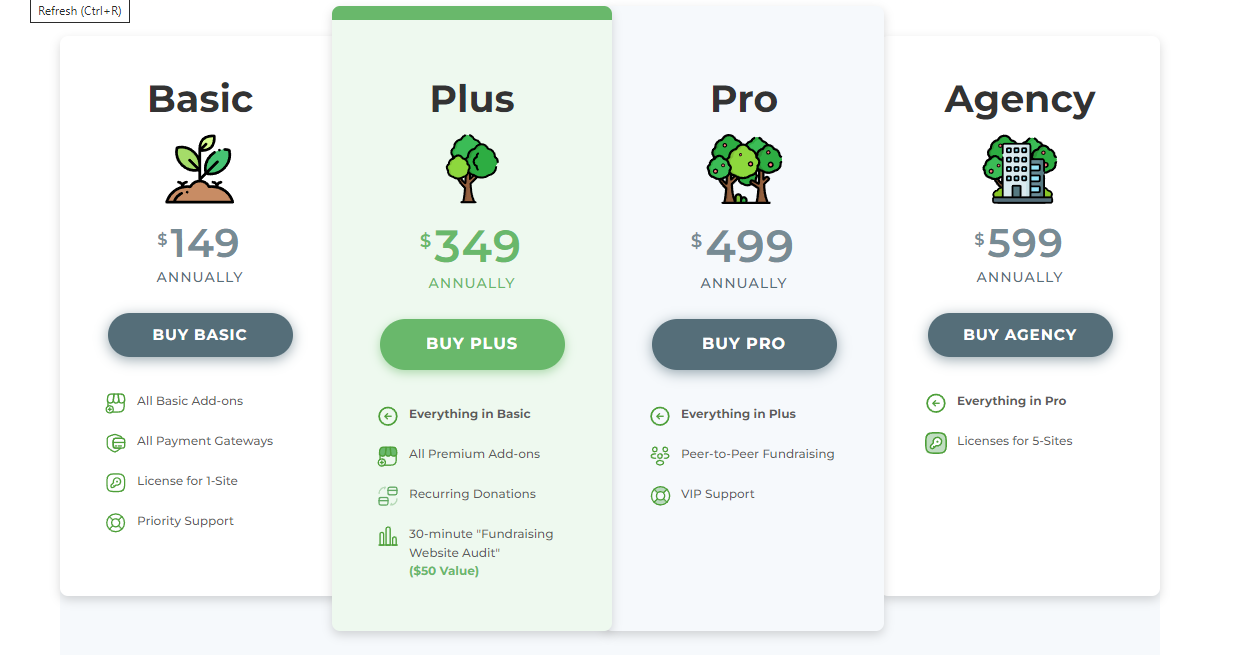
Task: Click the $349 Plus price
Action: (471, 247)
